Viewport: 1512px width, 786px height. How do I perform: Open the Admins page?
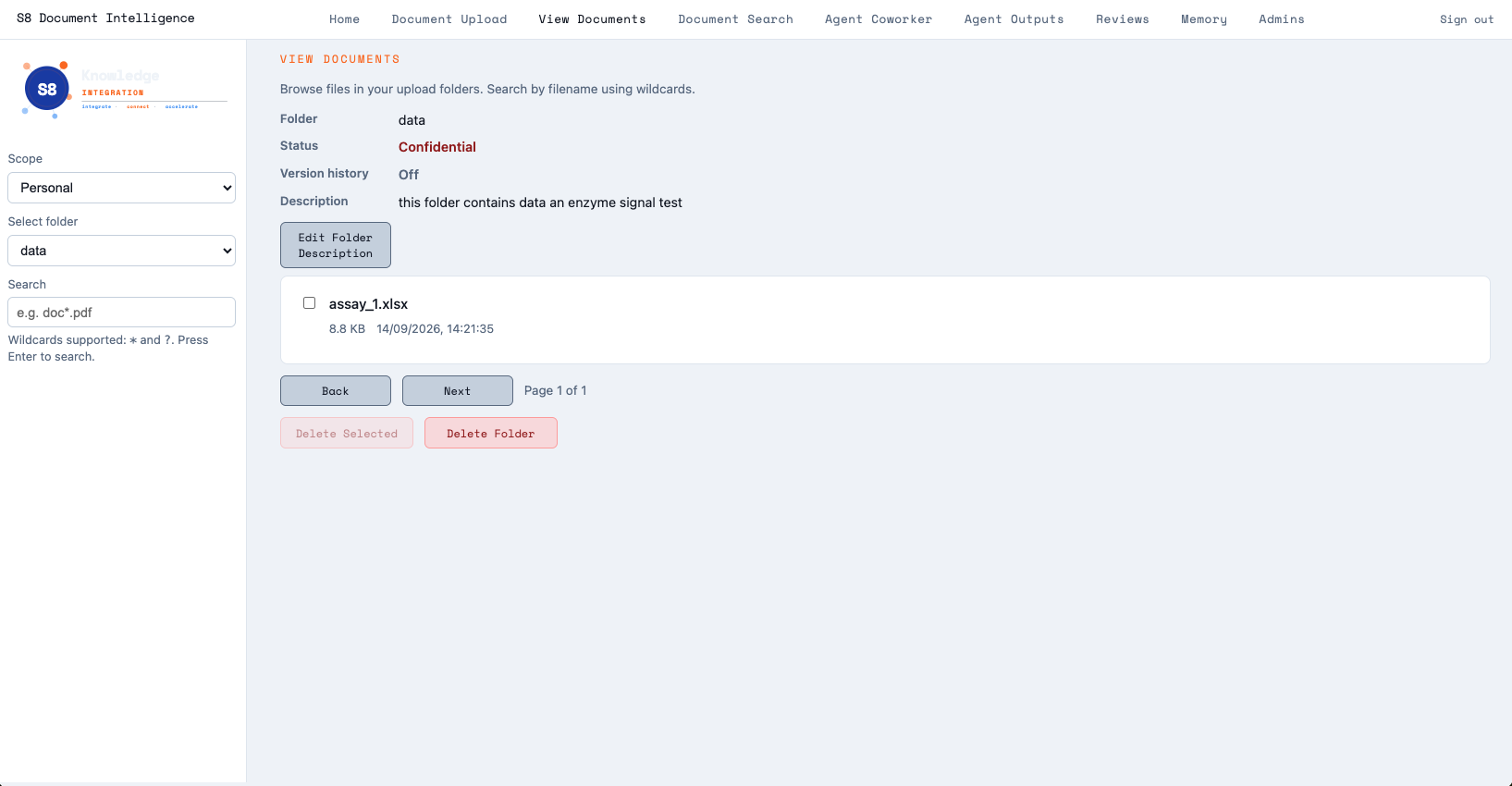(1282, 19)
